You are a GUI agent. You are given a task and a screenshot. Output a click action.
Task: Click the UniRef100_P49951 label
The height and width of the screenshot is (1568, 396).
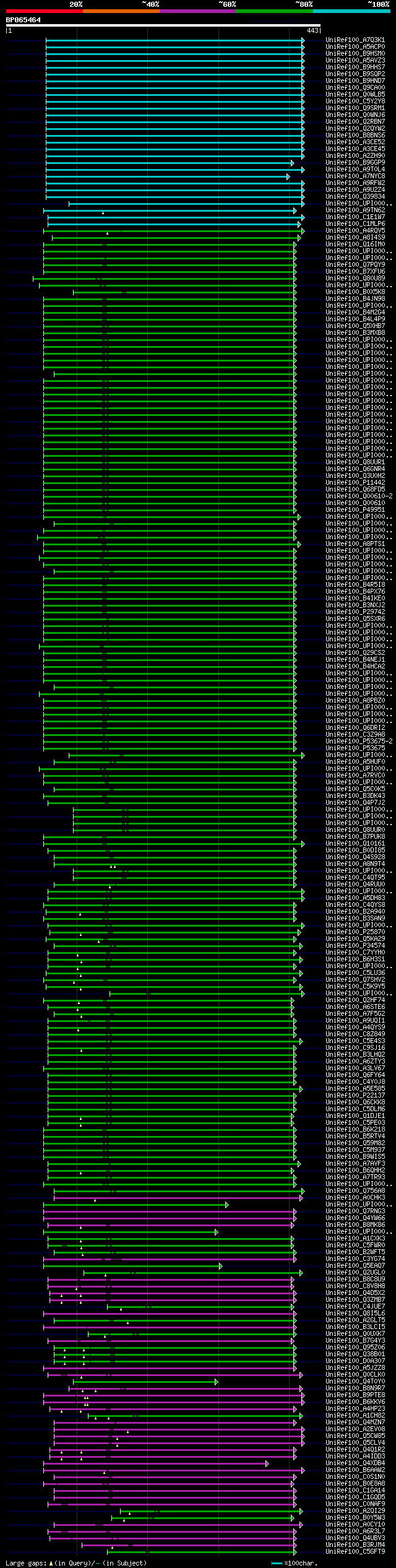355,510
